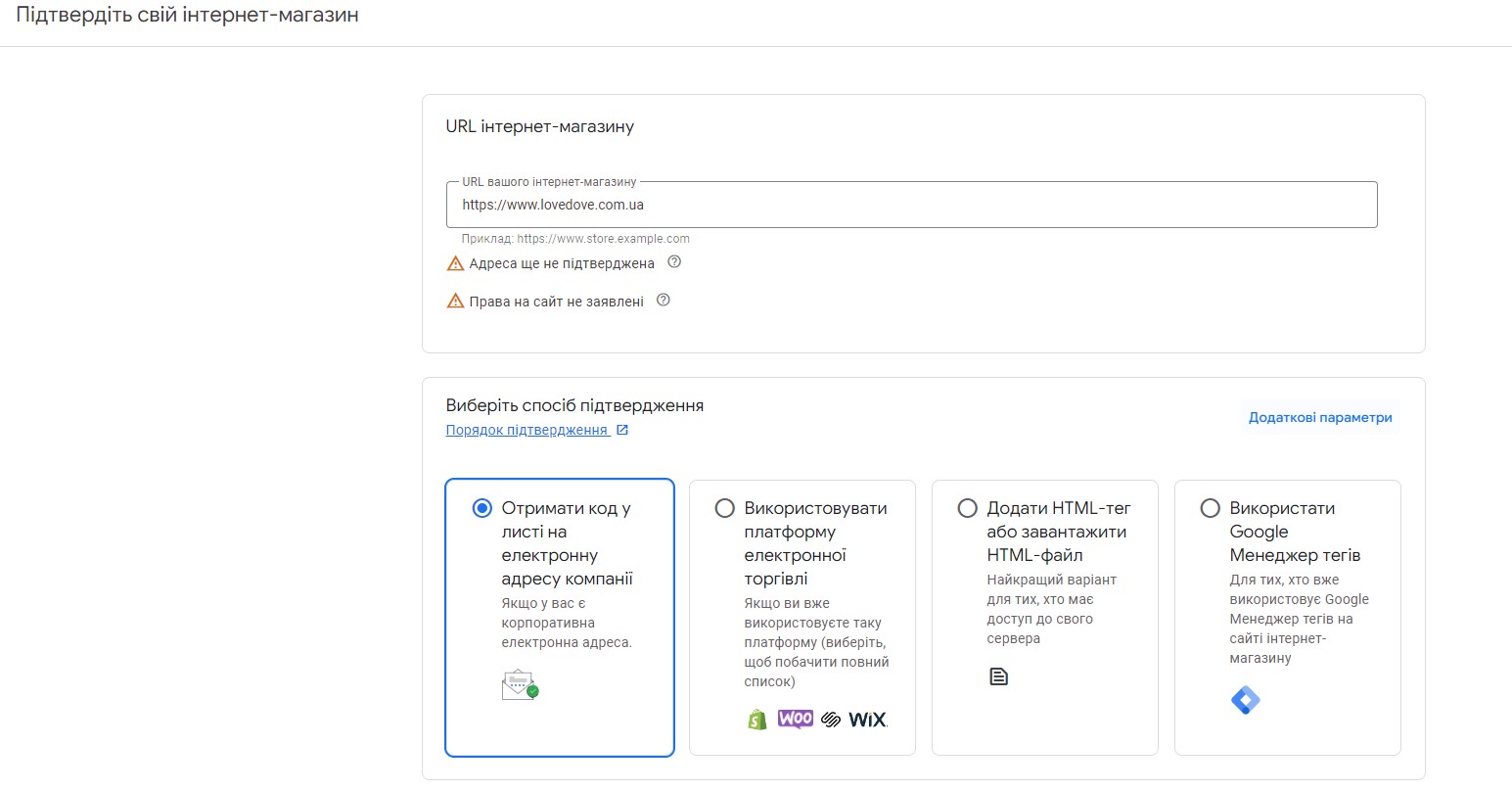This screenshot has height=791, width=1512.
Task: Click the Google Tag Manager icon
Action: click(1245, 700)
